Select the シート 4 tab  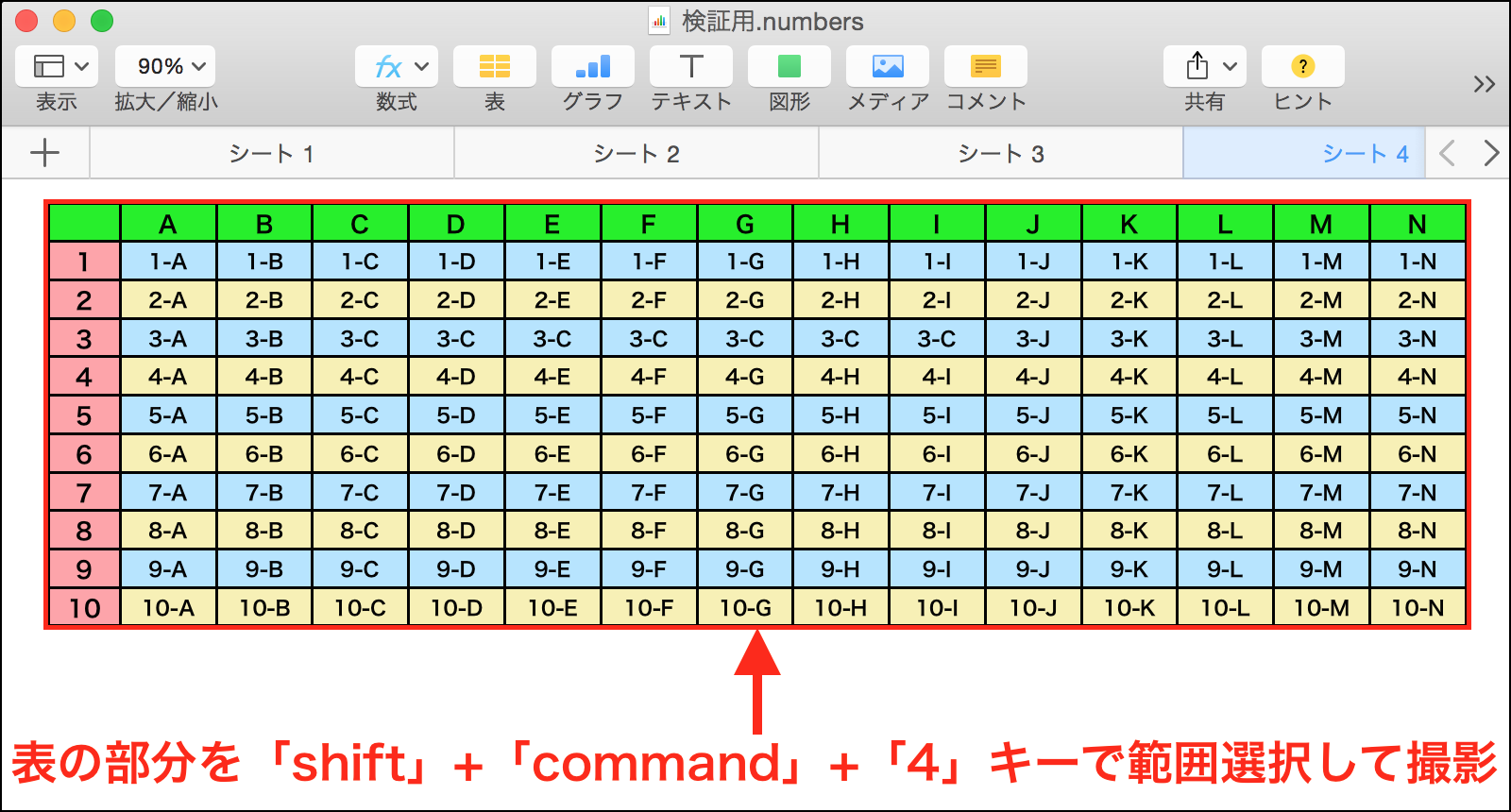[x=1304, y=153]
